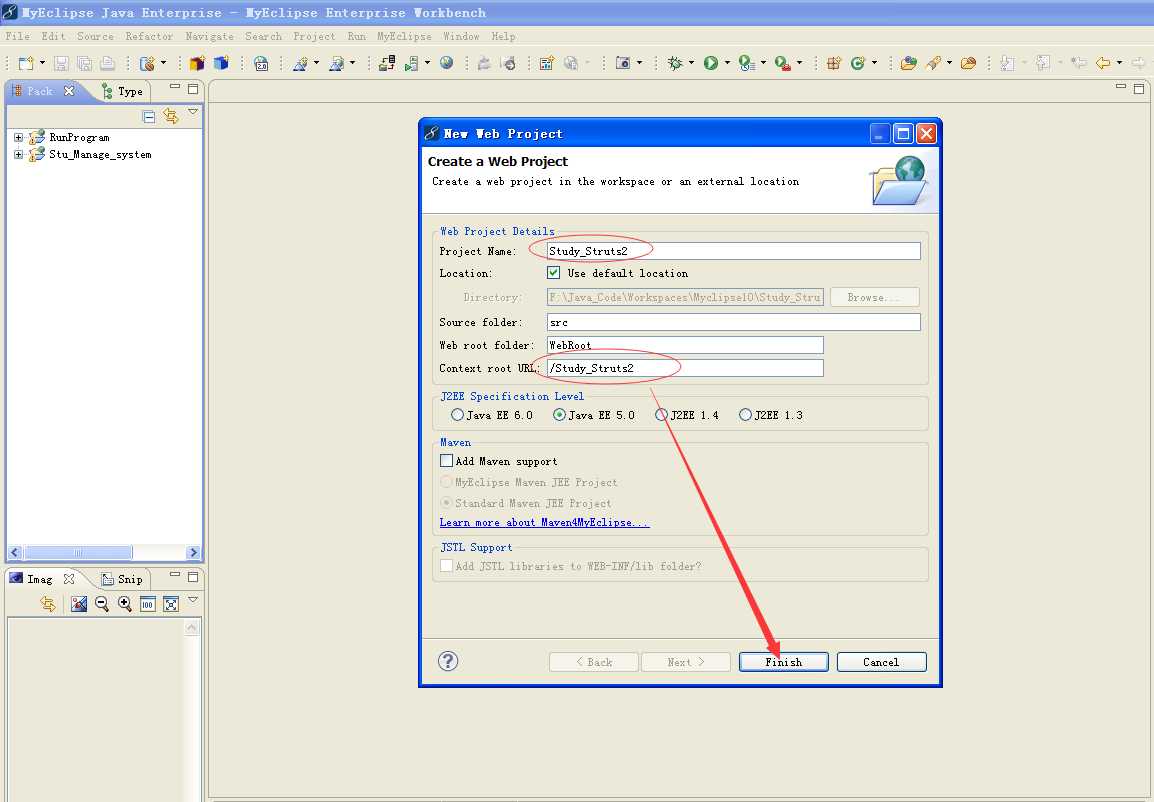Viewport: 1154px width, 802px height.
Task: Click the New Java Package icon
Action: [833, 63]
